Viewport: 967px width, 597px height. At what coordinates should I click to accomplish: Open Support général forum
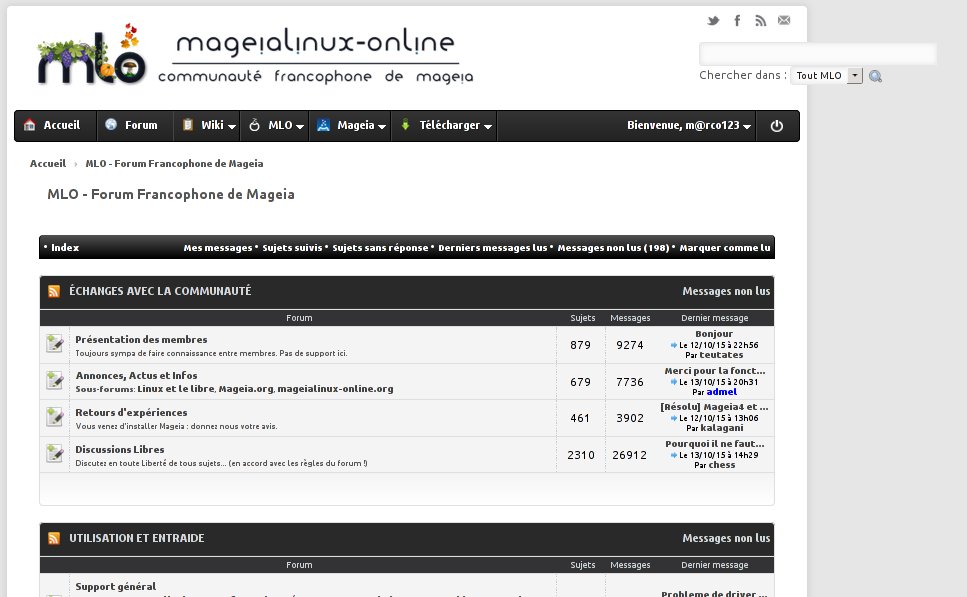point(115,587)
